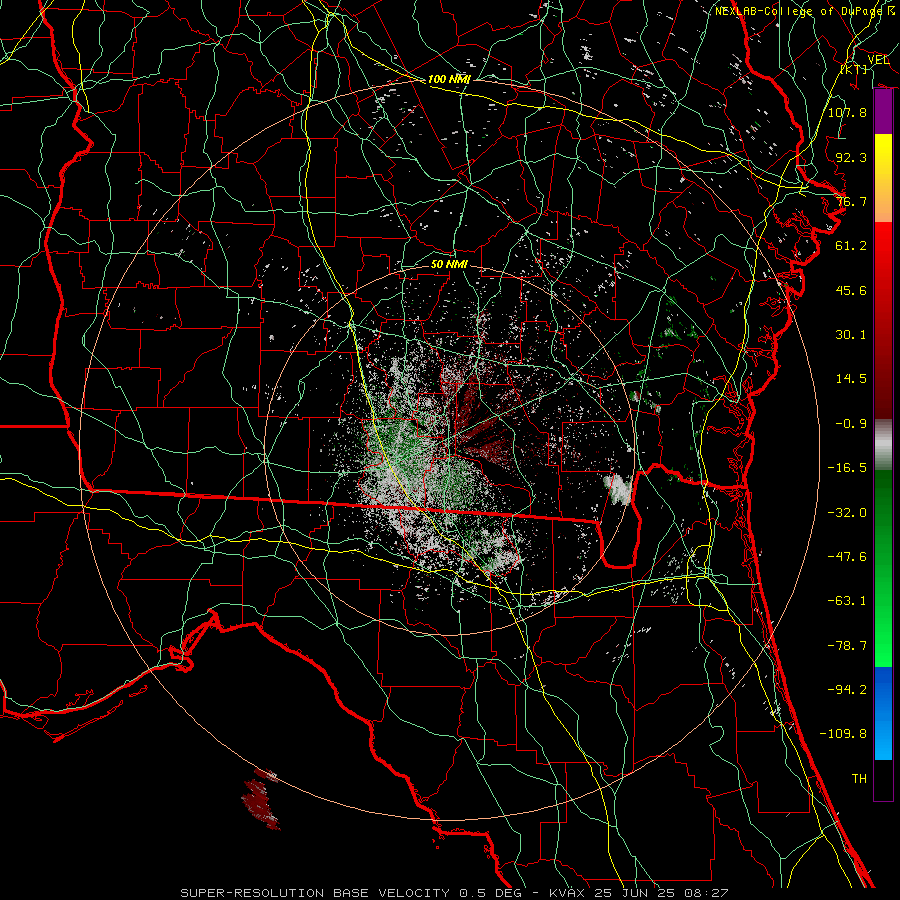The height and width of the screenshot is (900, 900).
Task: Select the 92.3 velocity scale value
Action: tap(851, 157)
